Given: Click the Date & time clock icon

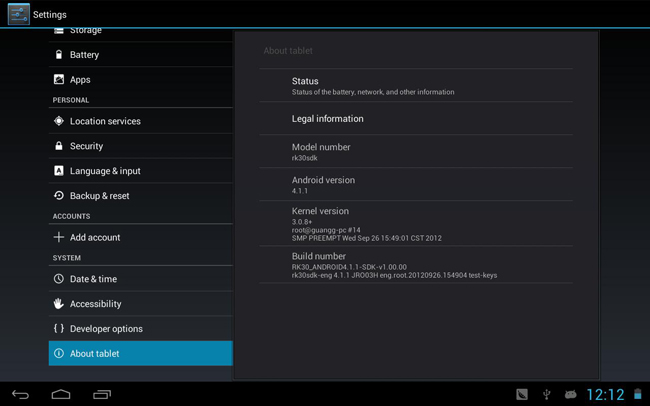Looking at the screenshot, I should point(59,278).
